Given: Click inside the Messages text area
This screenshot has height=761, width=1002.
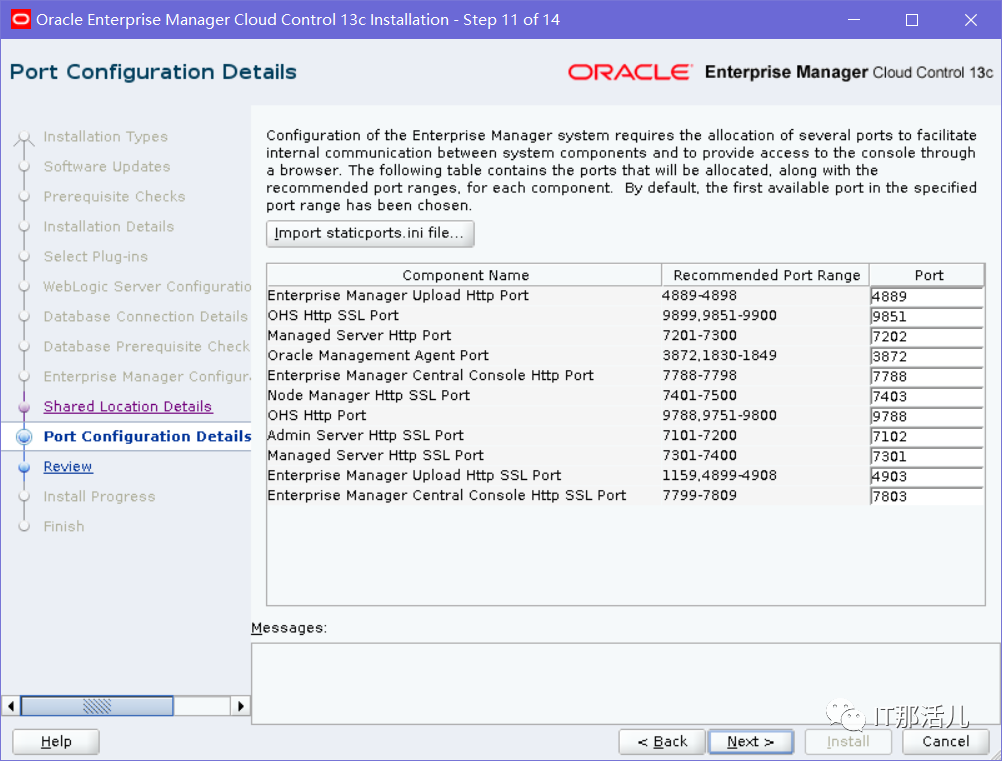Looking at the screenshot, I should coord(625,683).
